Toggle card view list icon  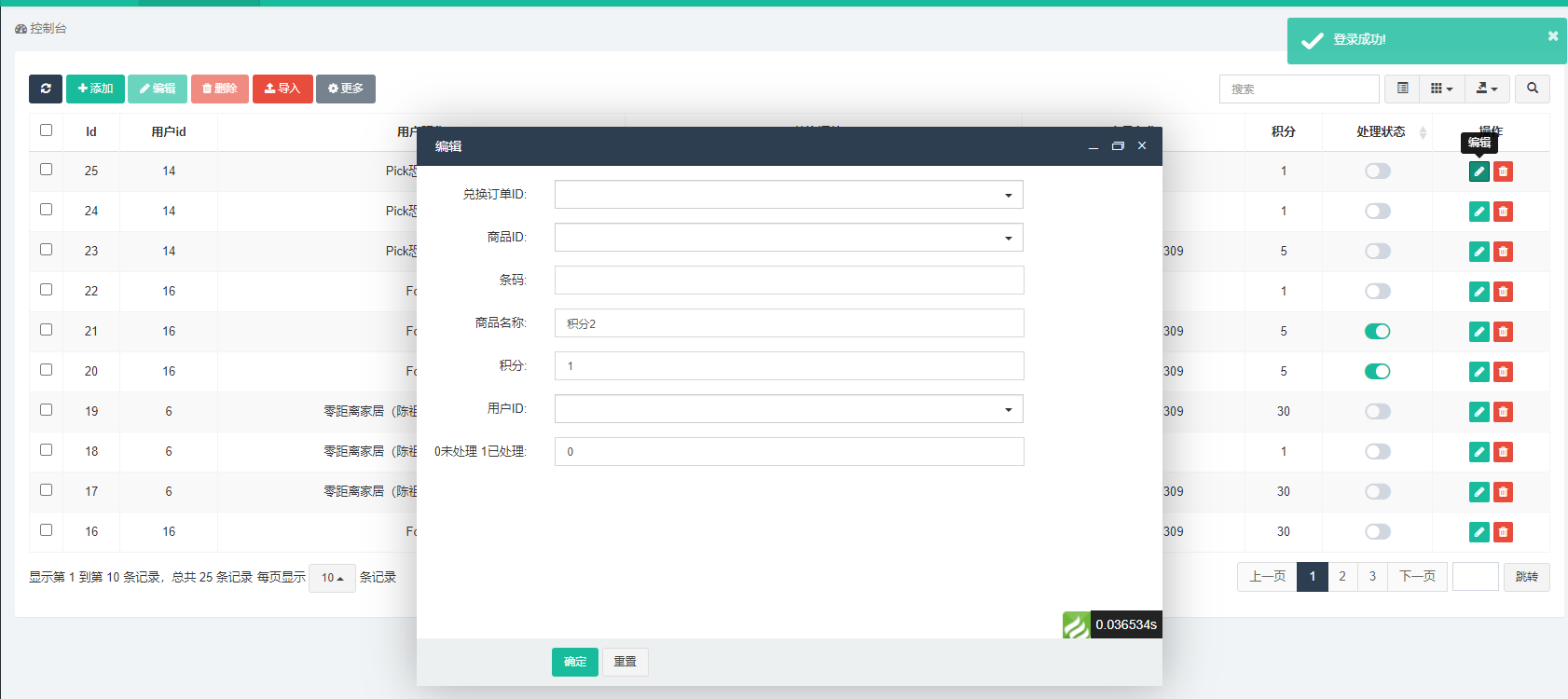pos(1402,89)
